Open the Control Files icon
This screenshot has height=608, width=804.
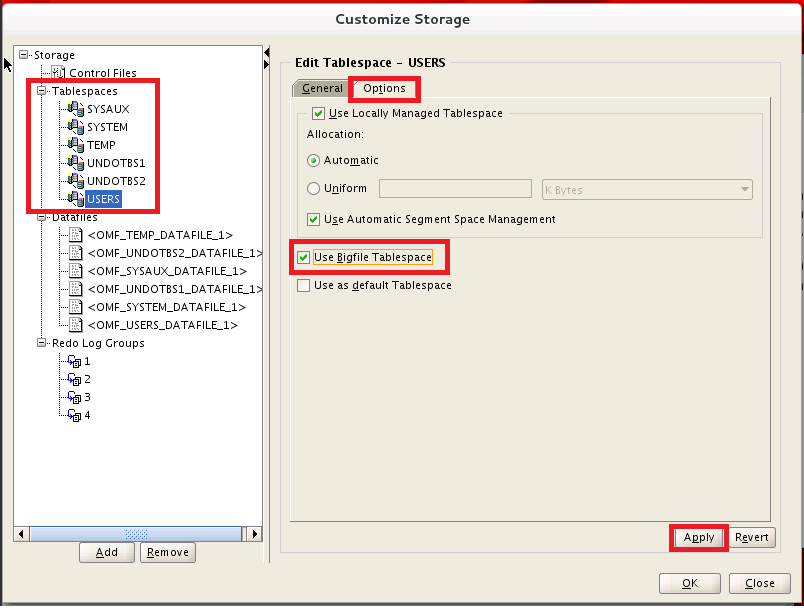(x=58, y=73)
